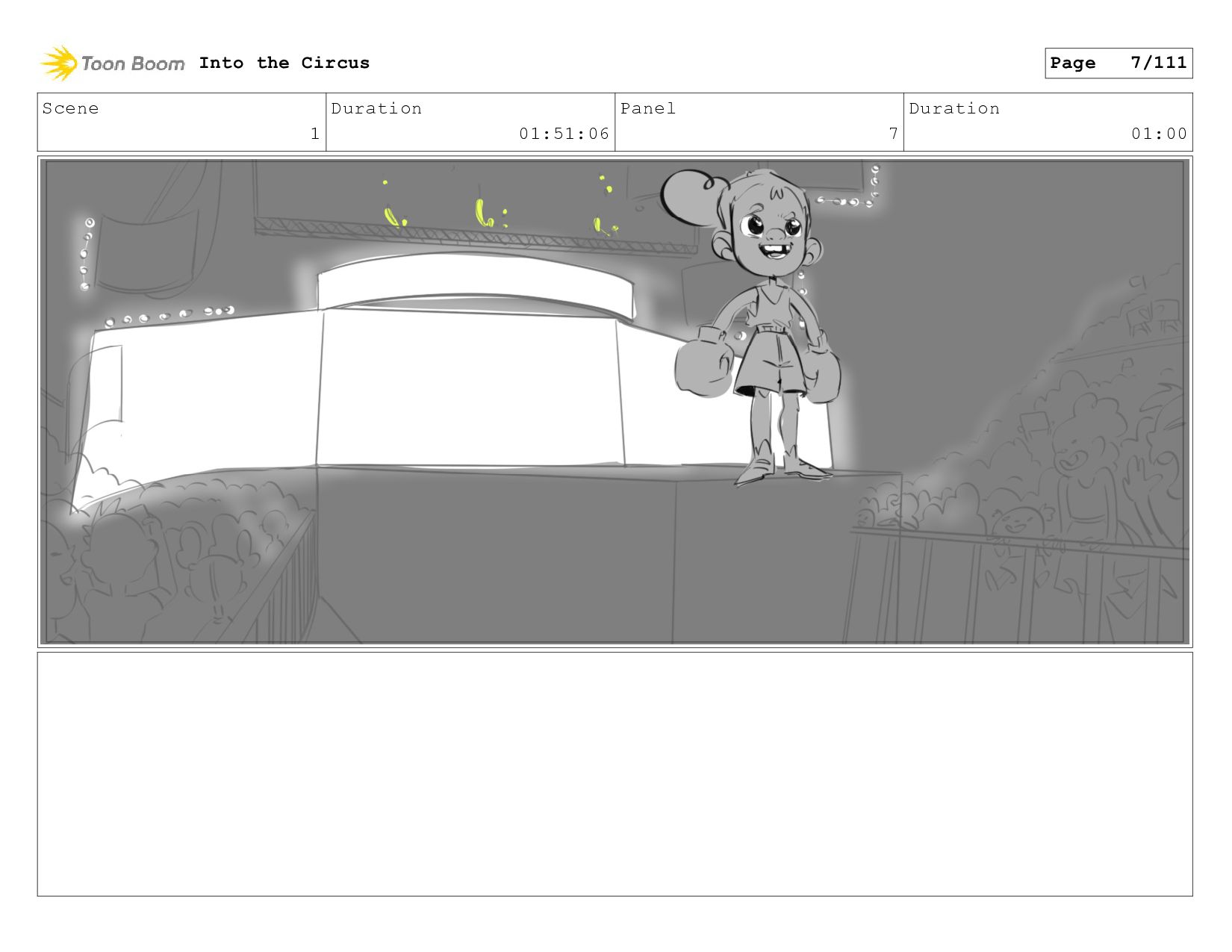Image resolution: width=1232 pixels, height=952 pixels.
Task: Click the 'Page 7/111' box
Action: 1119,63
